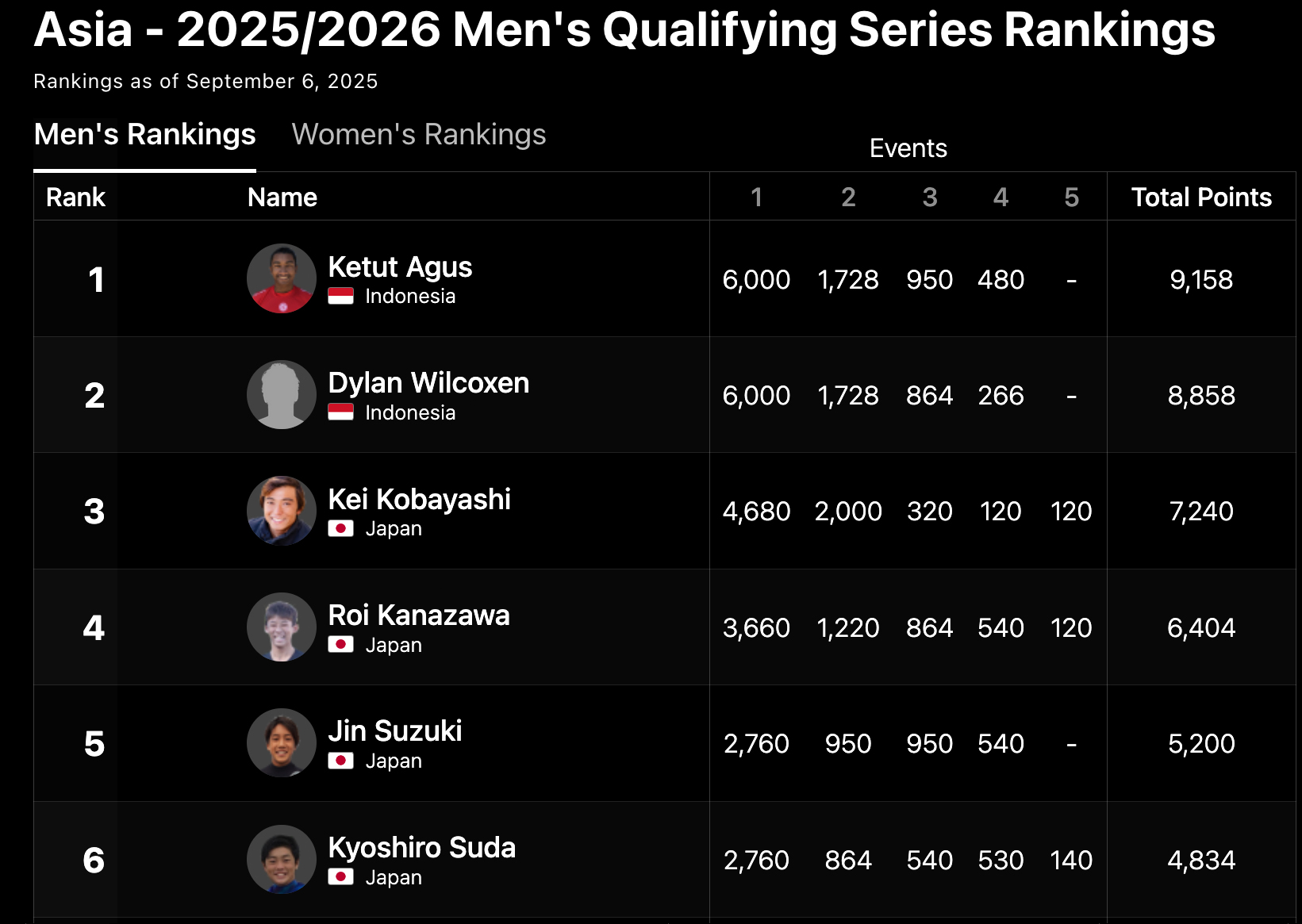Screen dimensions: 1302x924
Task: Click the Total Points column header
Action: (1201, 197)
